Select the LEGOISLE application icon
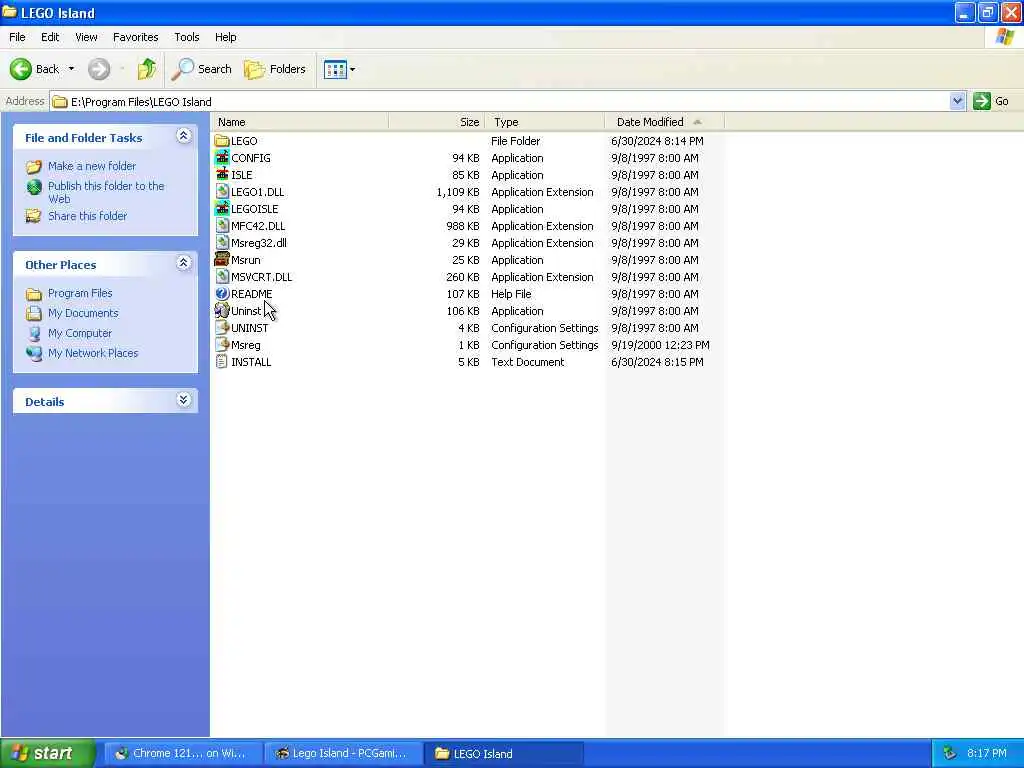 click(x=222, y=209)
